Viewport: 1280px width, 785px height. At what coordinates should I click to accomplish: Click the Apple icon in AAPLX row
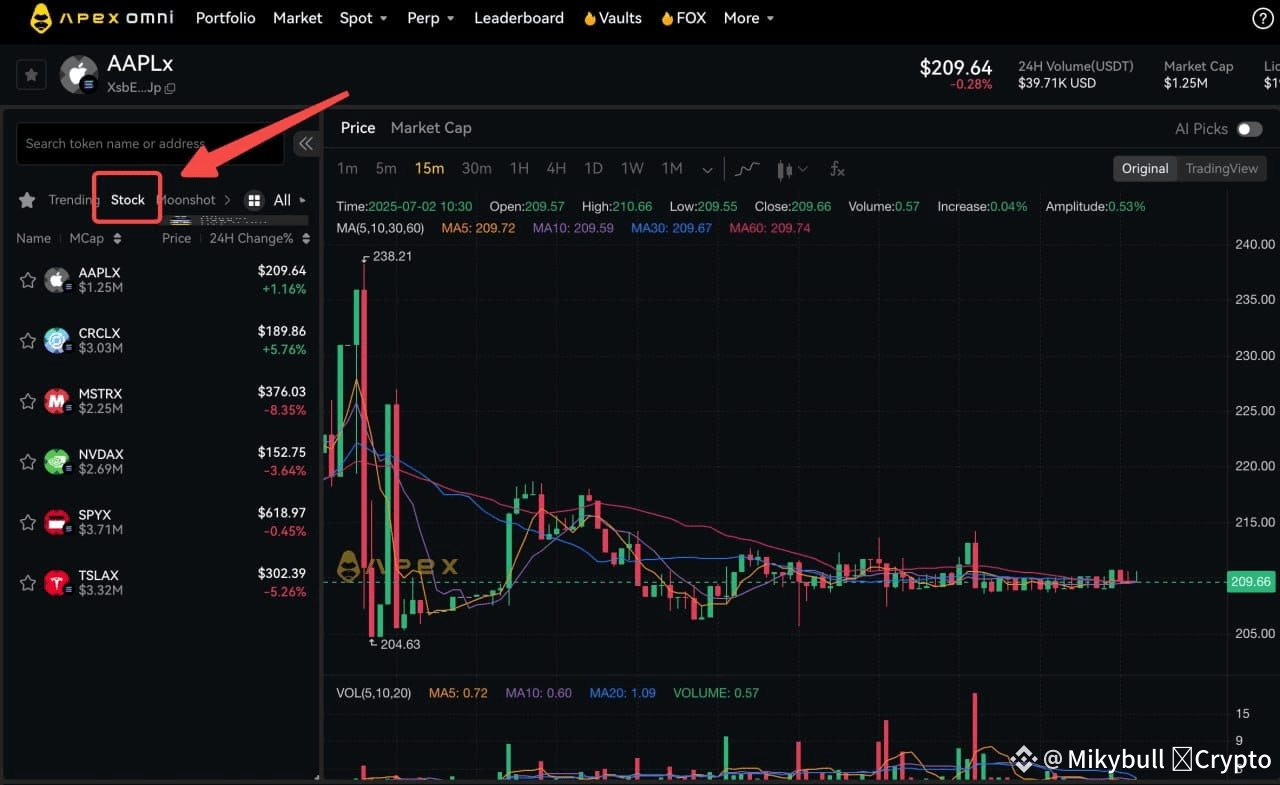tap(57, 280)
